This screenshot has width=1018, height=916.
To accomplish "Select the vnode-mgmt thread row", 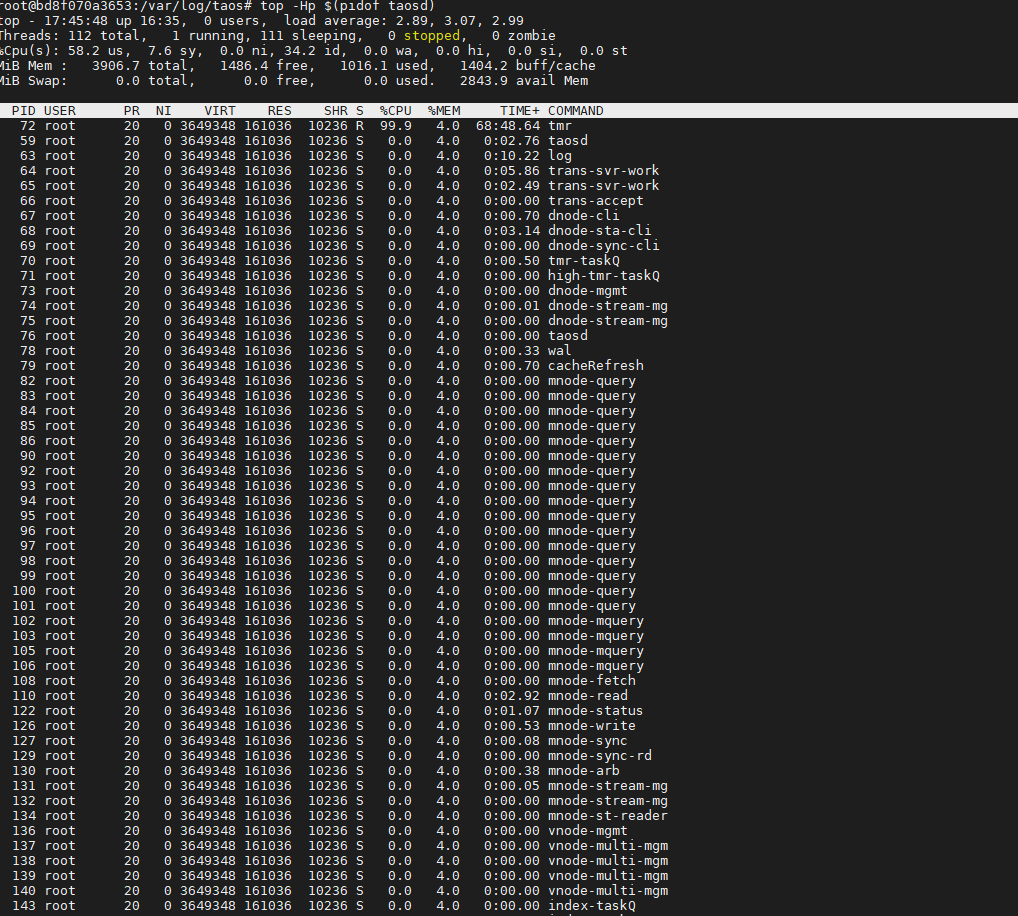I will 300,831.
